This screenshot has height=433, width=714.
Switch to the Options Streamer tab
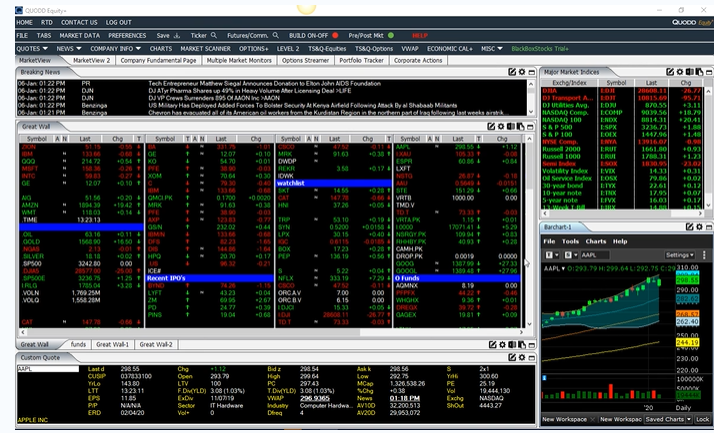tap(306, 60)
